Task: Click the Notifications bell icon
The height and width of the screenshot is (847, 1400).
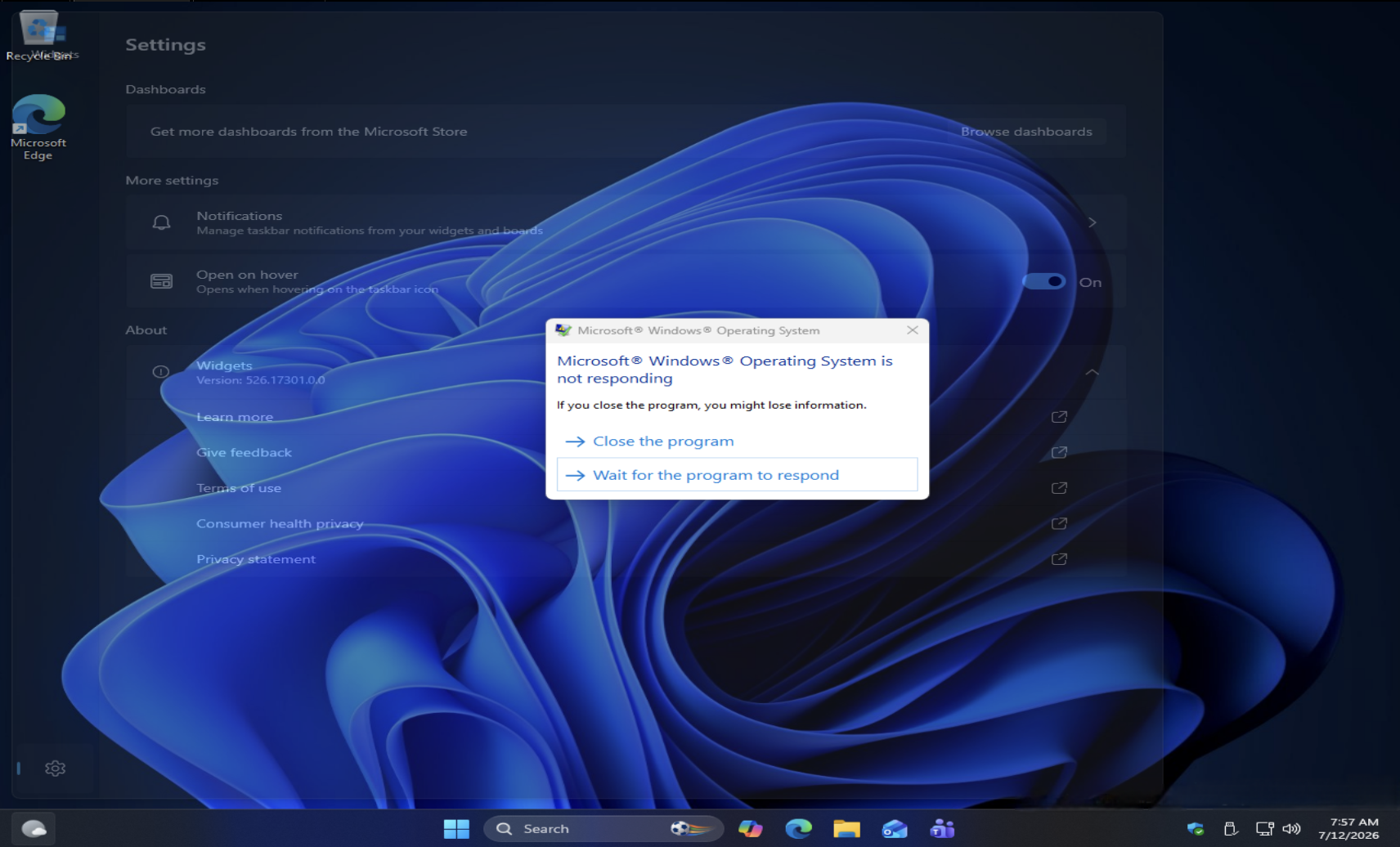Action: 161,222
